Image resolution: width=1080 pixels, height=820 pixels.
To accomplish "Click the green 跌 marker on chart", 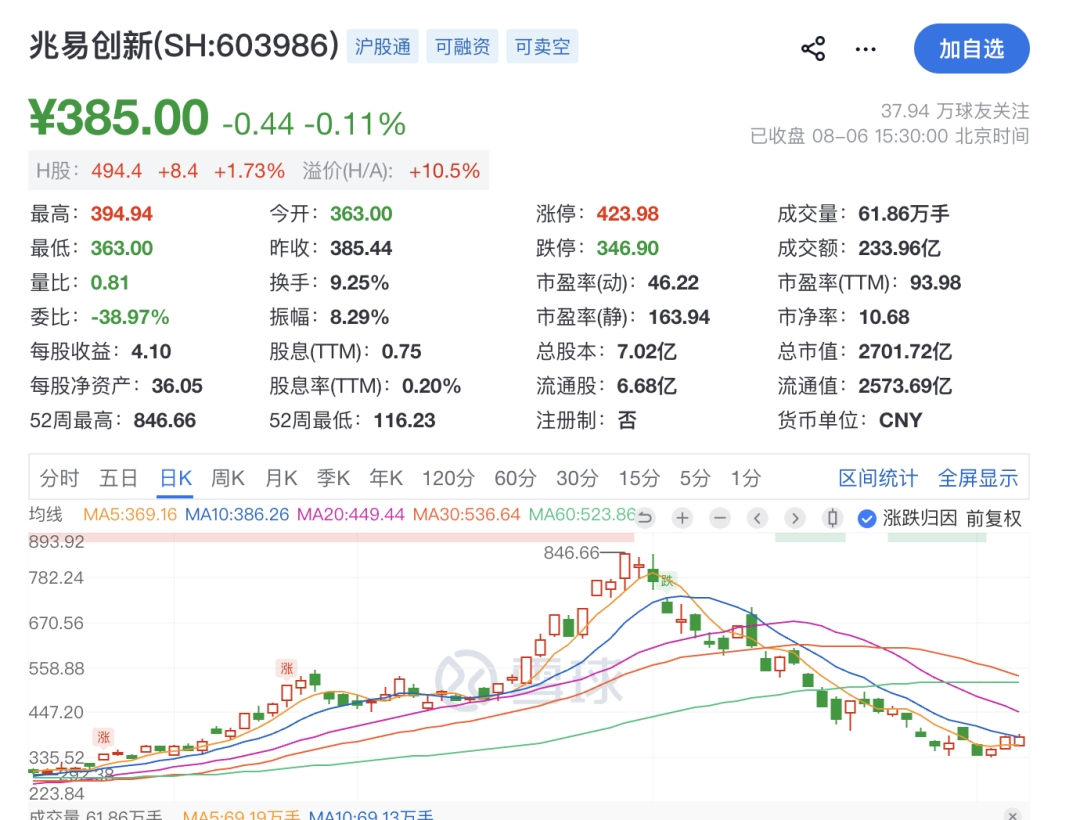I will [x=667, y=581].
